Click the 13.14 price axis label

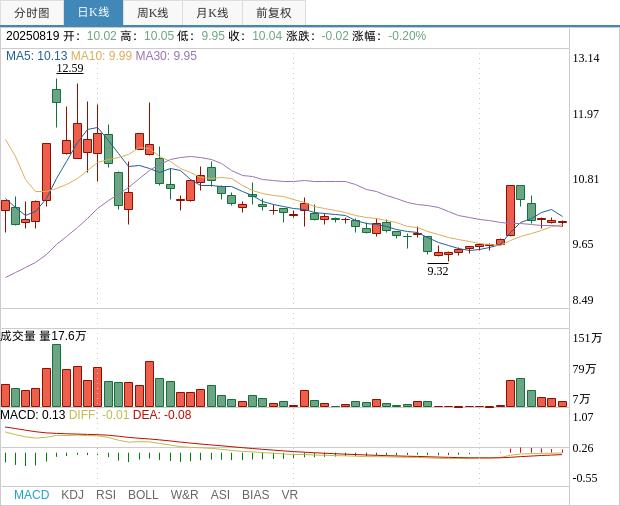(586, 58)
